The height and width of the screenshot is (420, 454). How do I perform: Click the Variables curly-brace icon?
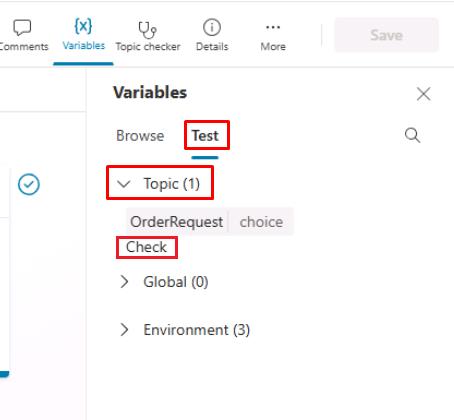click(83, 26)
